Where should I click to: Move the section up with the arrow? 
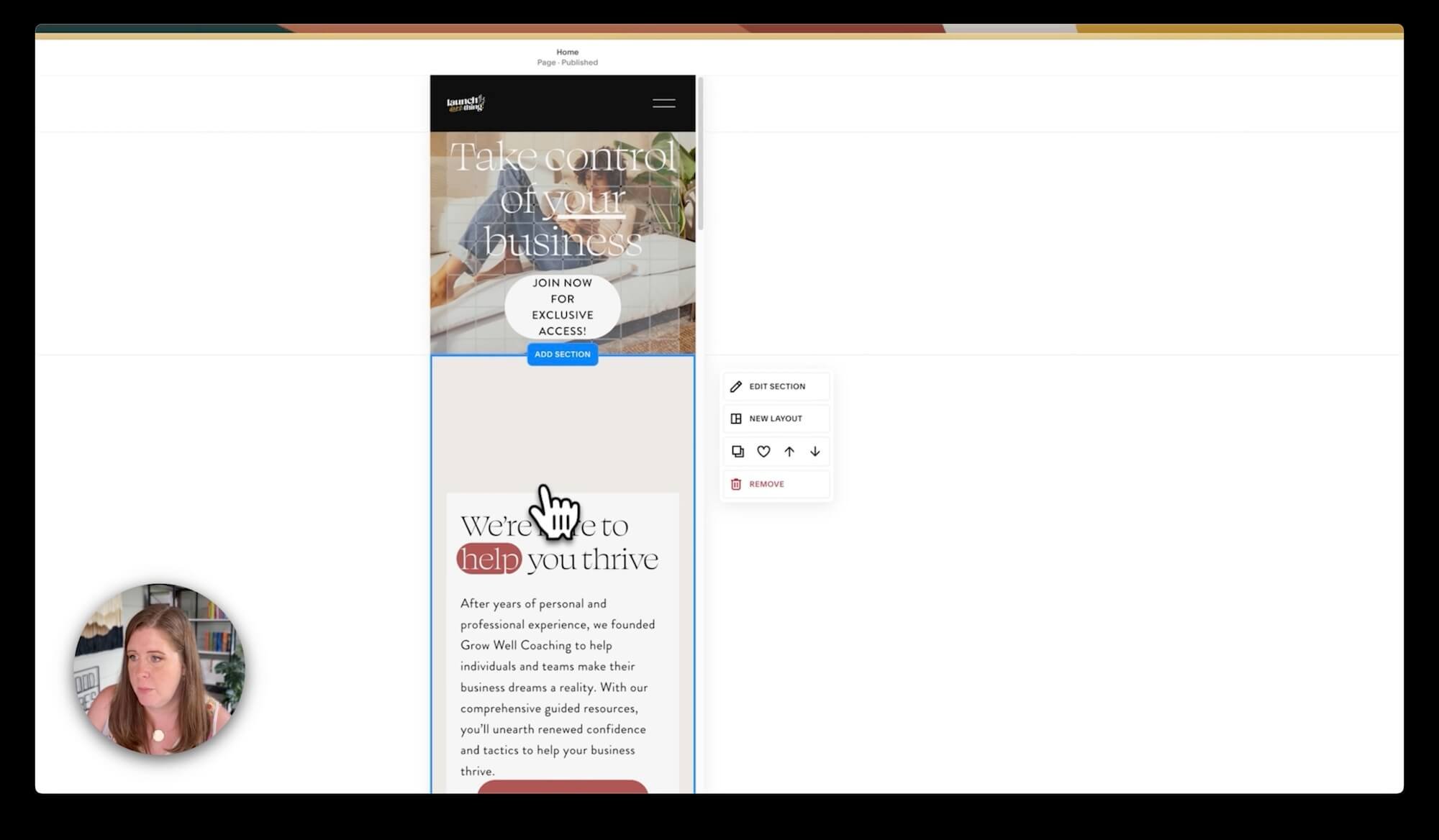pos(789,452)
